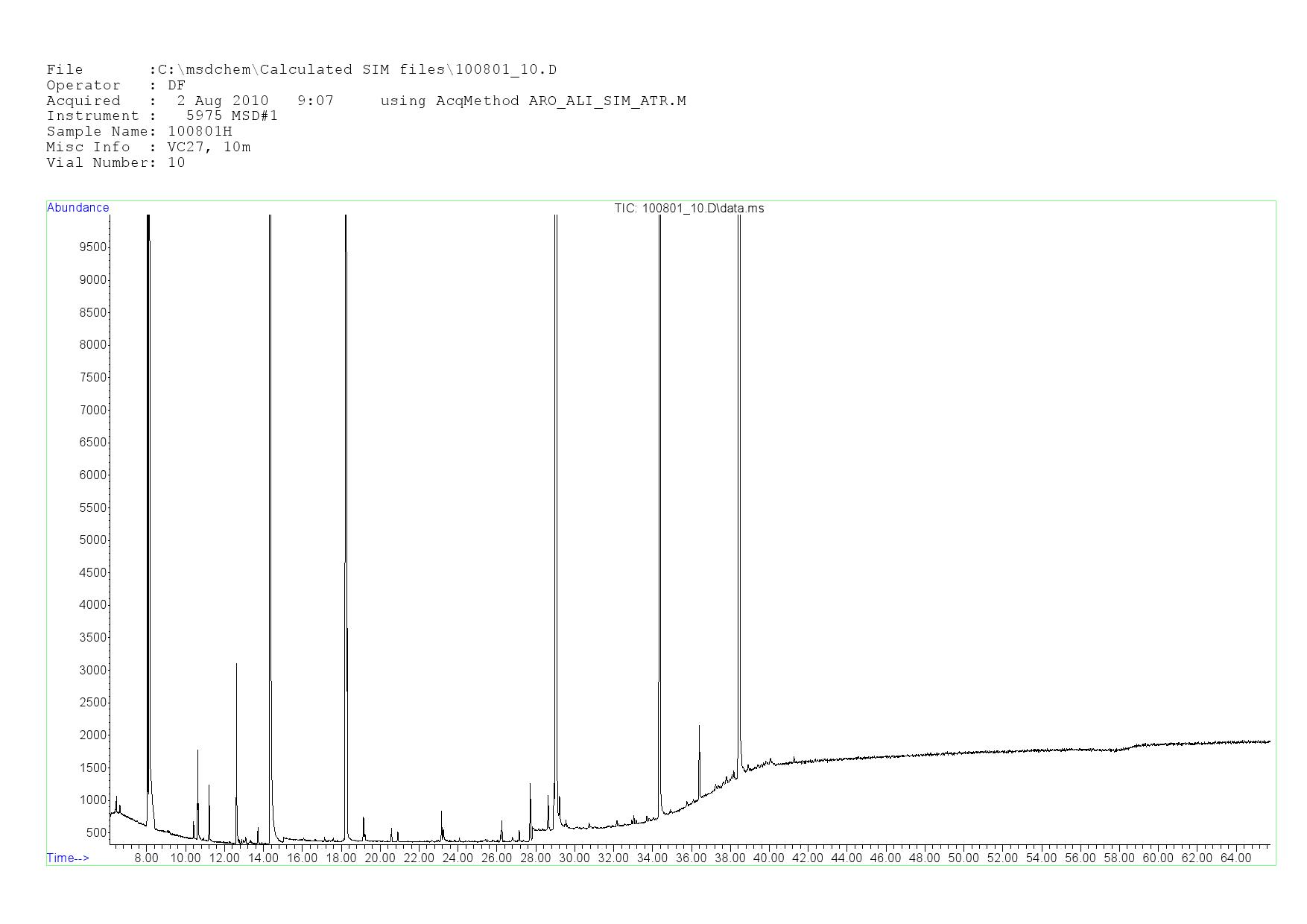
Task: Click the tall peak line near 18.2 minutes
Action: [346, 447]
